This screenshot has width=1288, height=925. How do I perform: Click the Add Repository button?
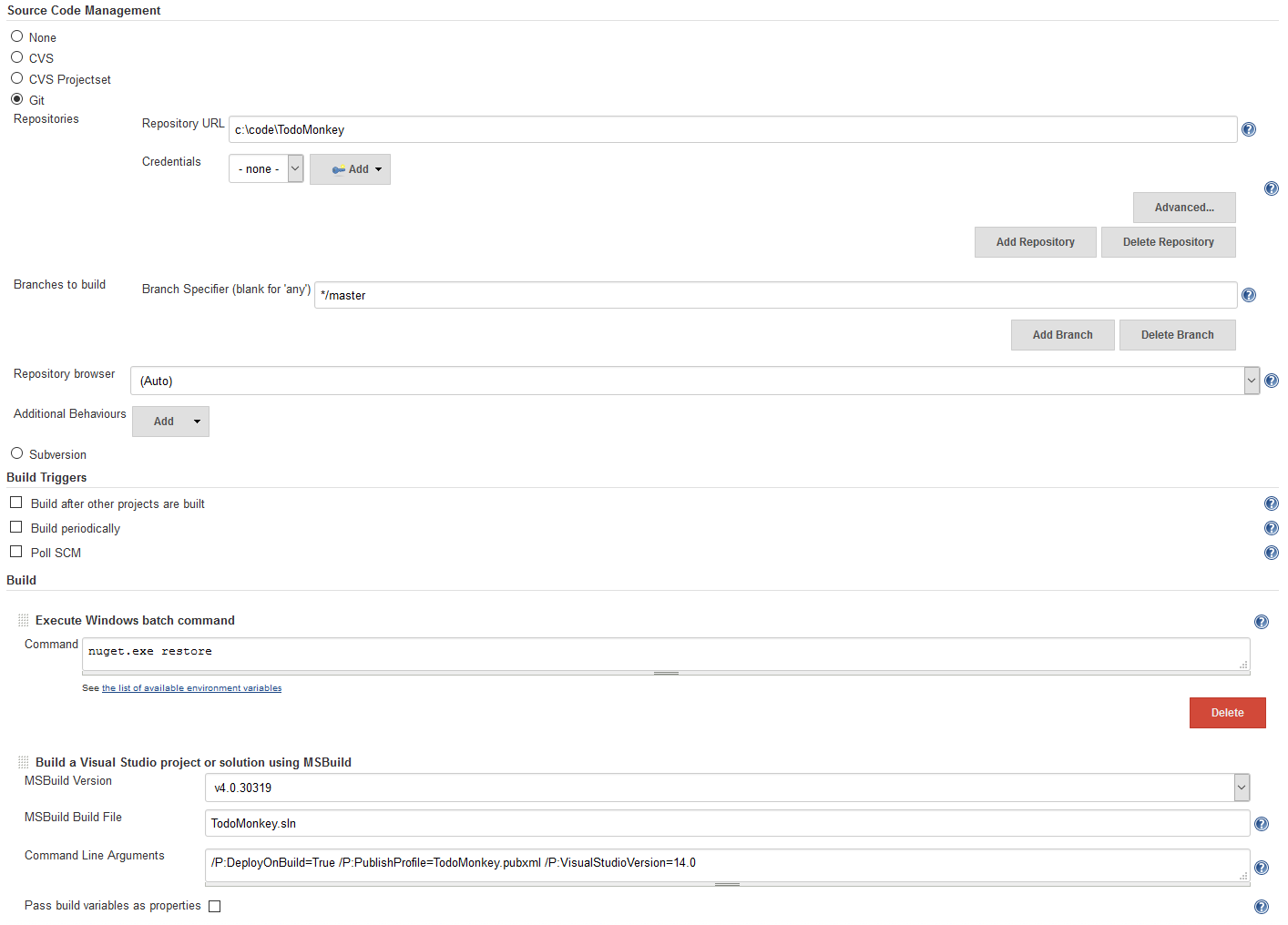1035,242
